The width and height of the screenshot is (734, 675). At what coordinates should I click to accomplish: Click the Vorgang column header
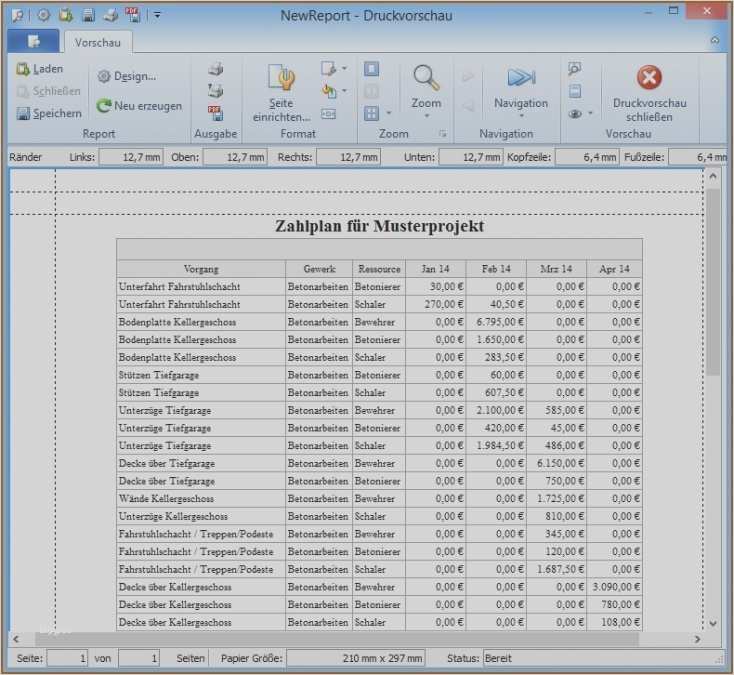[201, 269]
